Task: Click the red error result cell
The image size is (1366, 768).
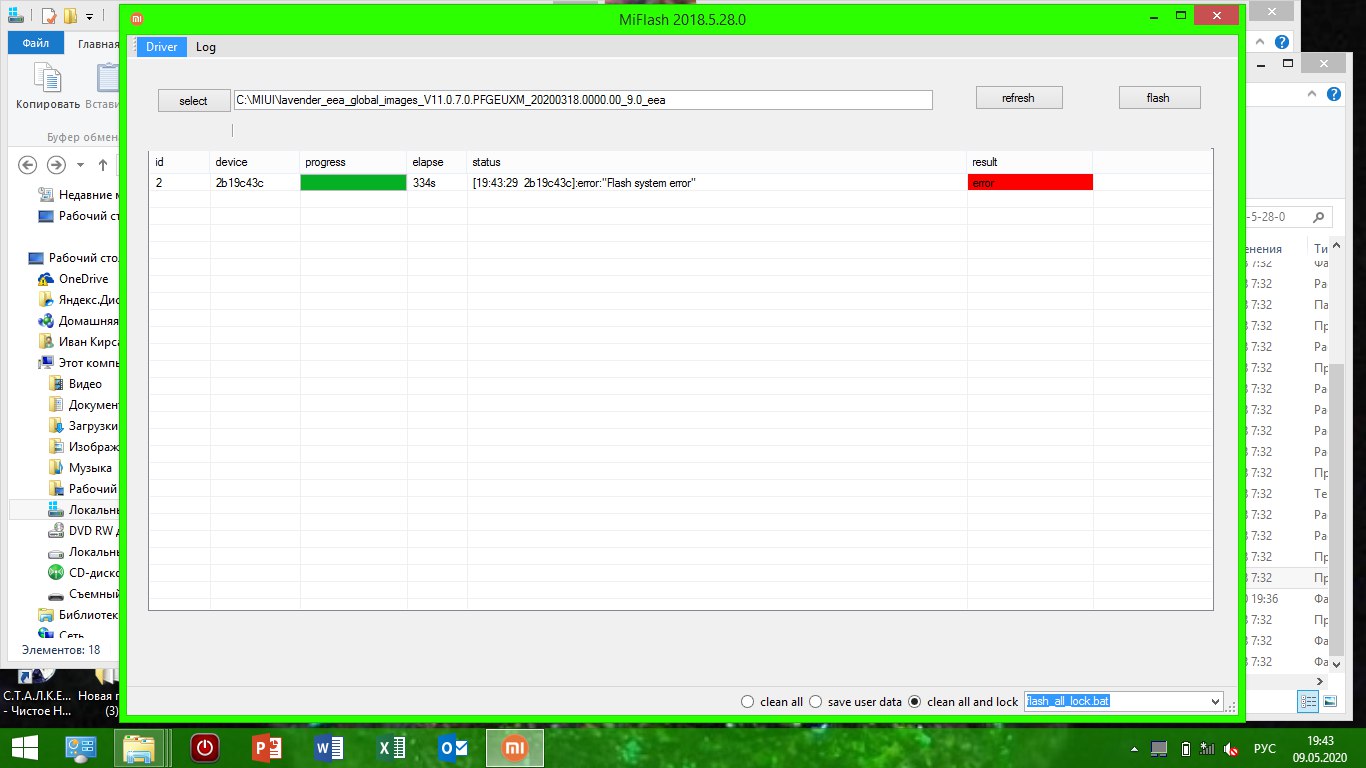Action: pyautogui.click(x=1030, y=183)
